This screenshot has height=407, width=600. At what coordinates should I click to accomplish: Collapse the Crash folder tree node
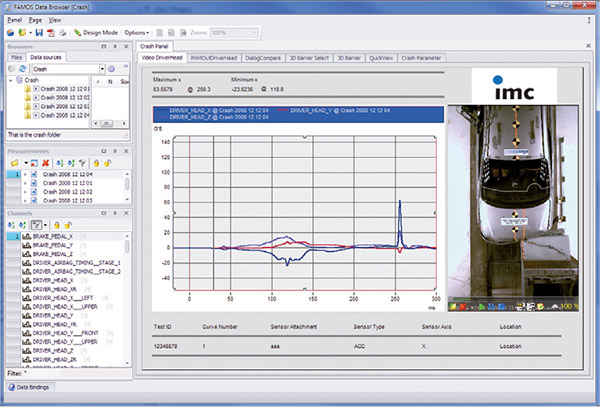9,80
